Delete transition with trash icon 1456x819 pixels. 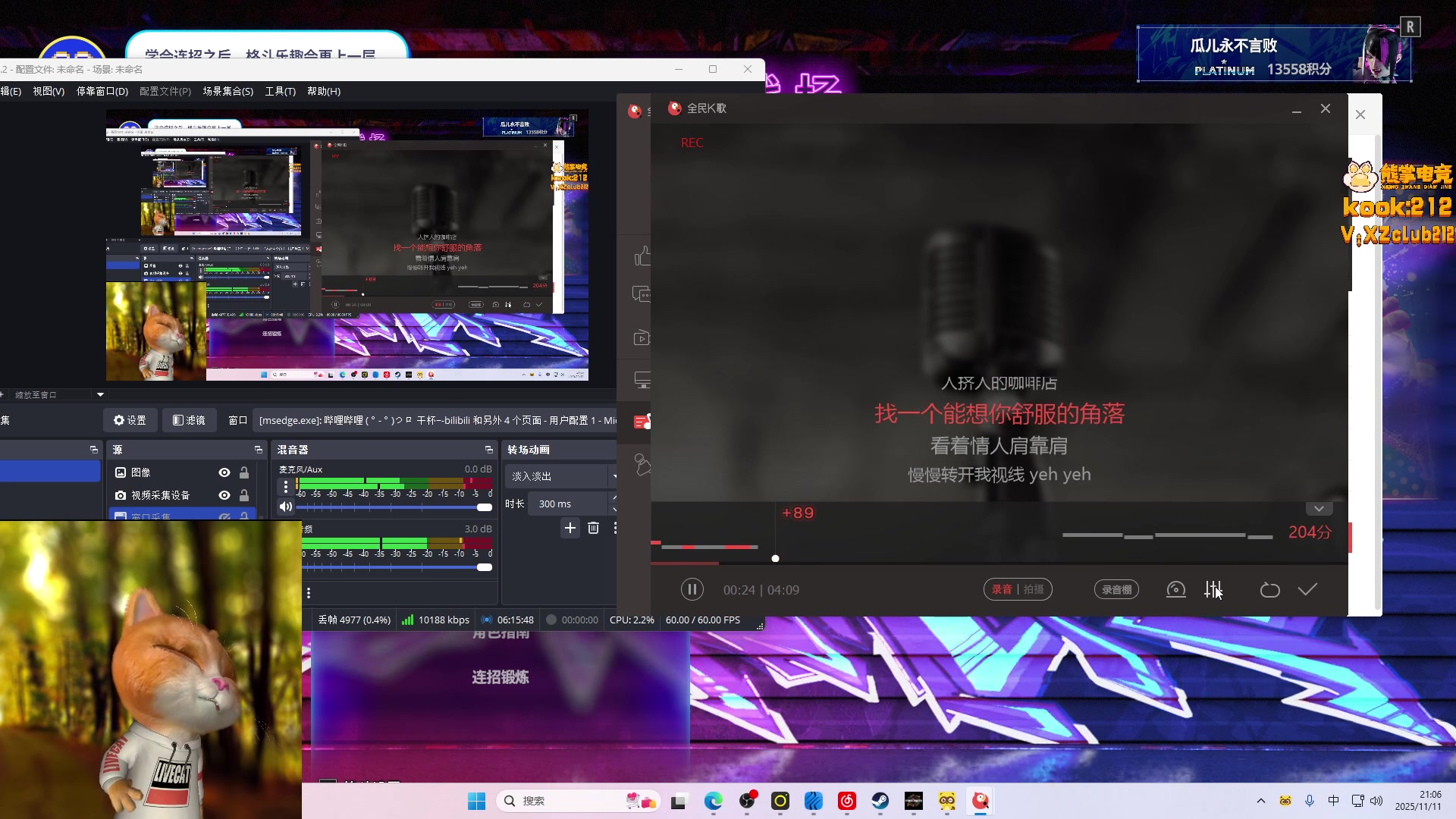point(593,528)
